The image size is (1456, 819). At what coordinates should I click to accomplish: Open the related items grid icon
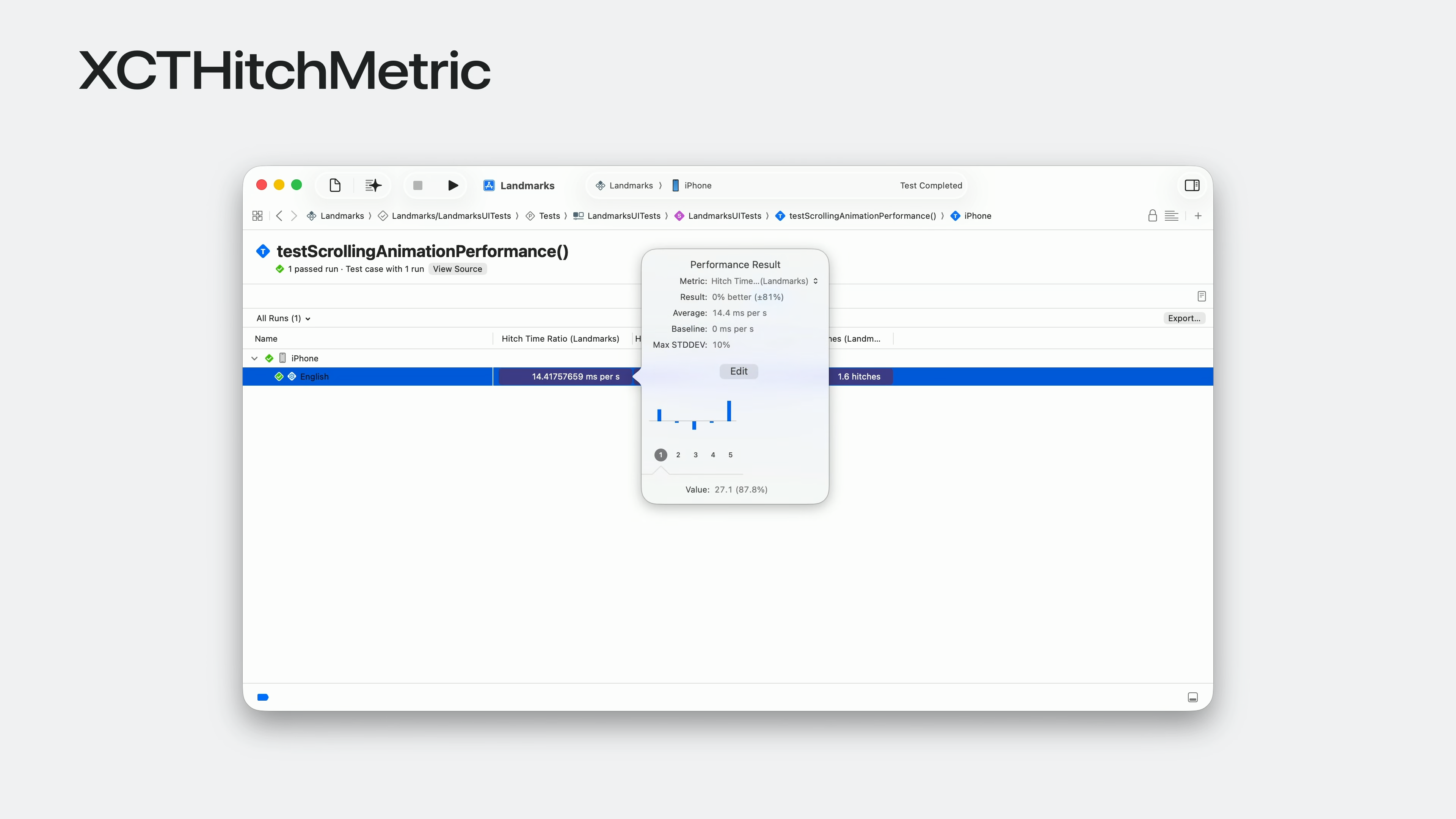click(257, 216)
